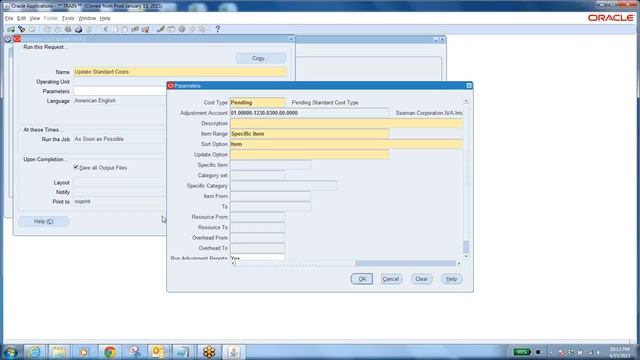The image size is (640, 360).
Task: Click Help in the Parameters dialog
Action: click(451, 279)
